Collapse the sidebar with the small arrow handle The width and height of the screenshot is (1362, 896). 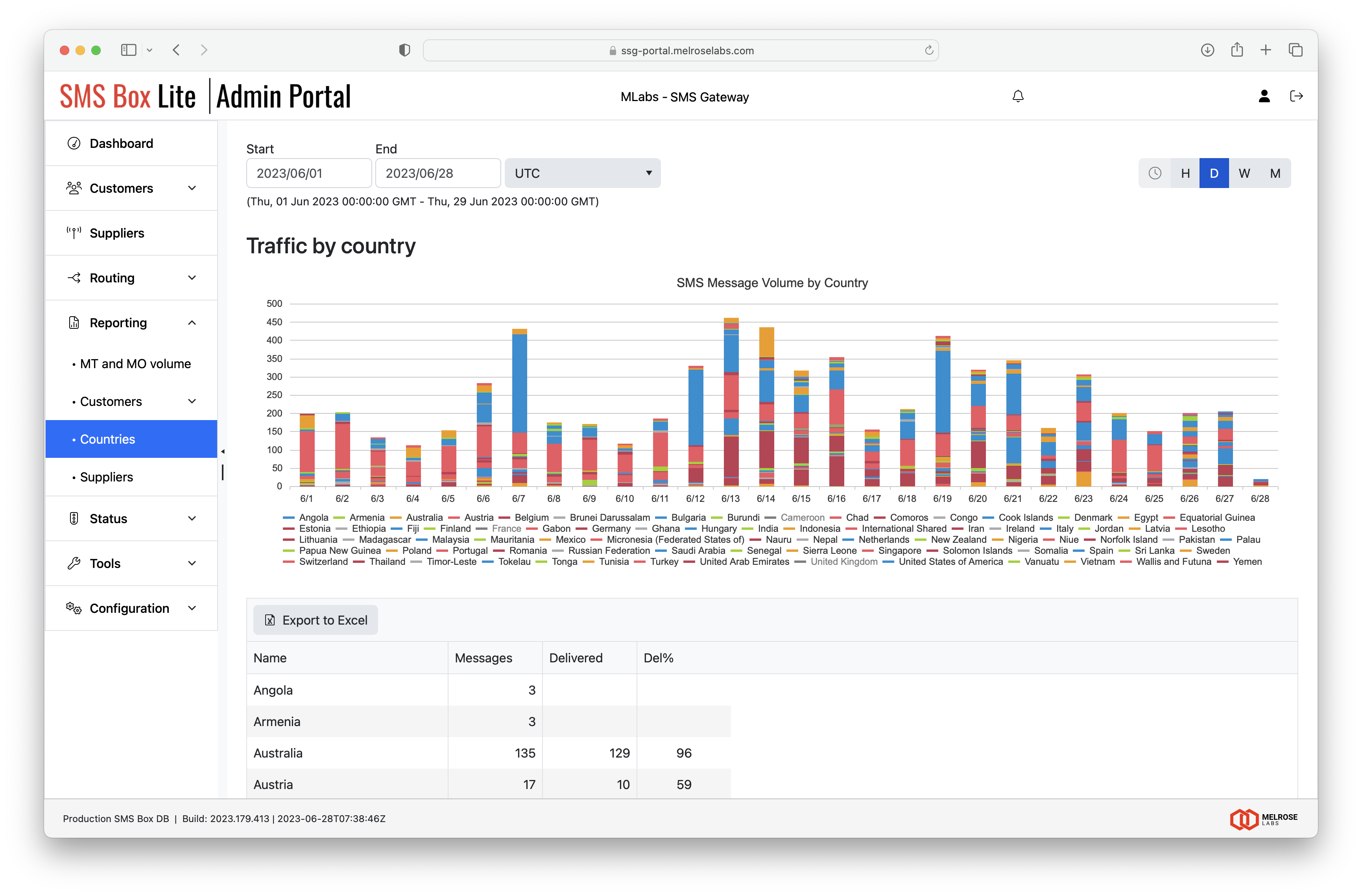[223, 452]
